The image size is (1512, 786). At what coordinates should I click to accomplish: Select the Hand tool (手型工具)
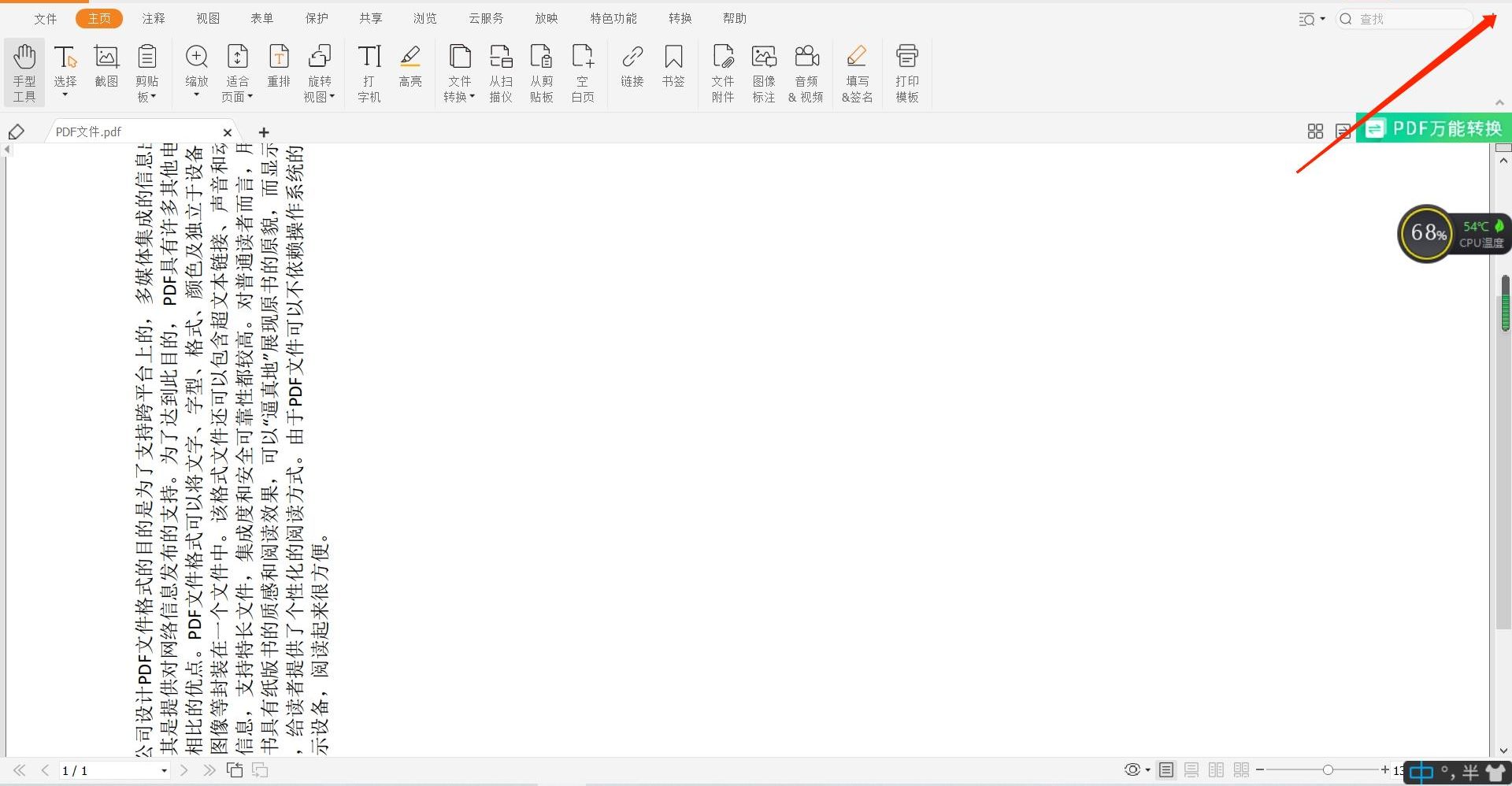tap(24, 72)
